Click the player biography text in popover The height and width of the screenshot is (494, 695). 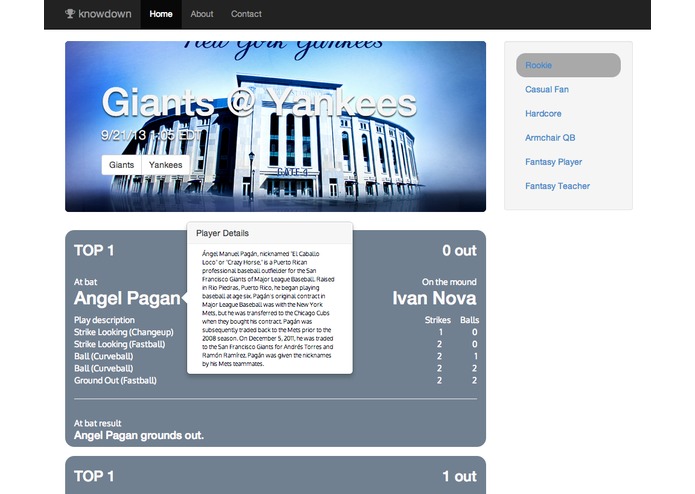pyautogui.click(x=268, y=309)
